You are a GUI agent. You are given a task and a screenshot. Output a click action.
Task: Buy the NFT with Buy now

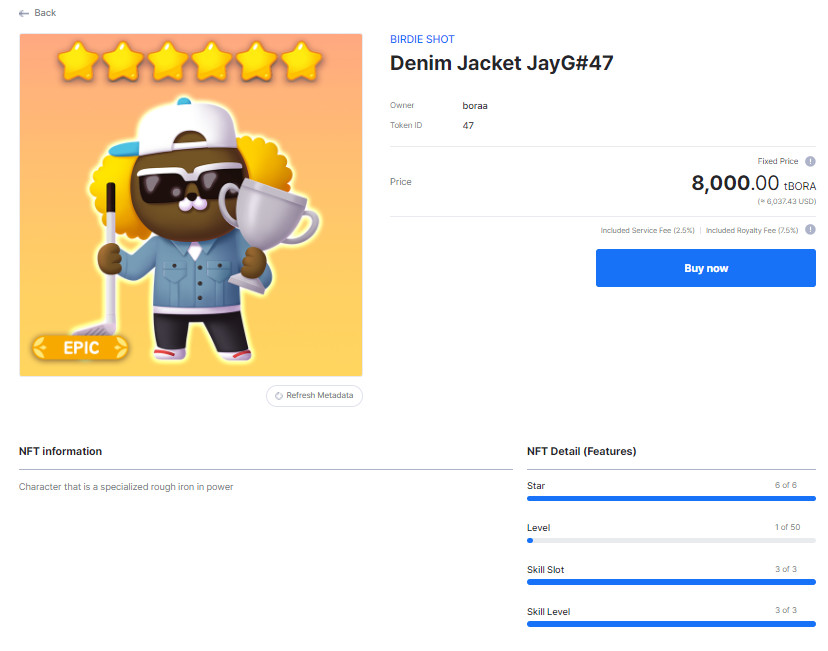tap(705, 268)
